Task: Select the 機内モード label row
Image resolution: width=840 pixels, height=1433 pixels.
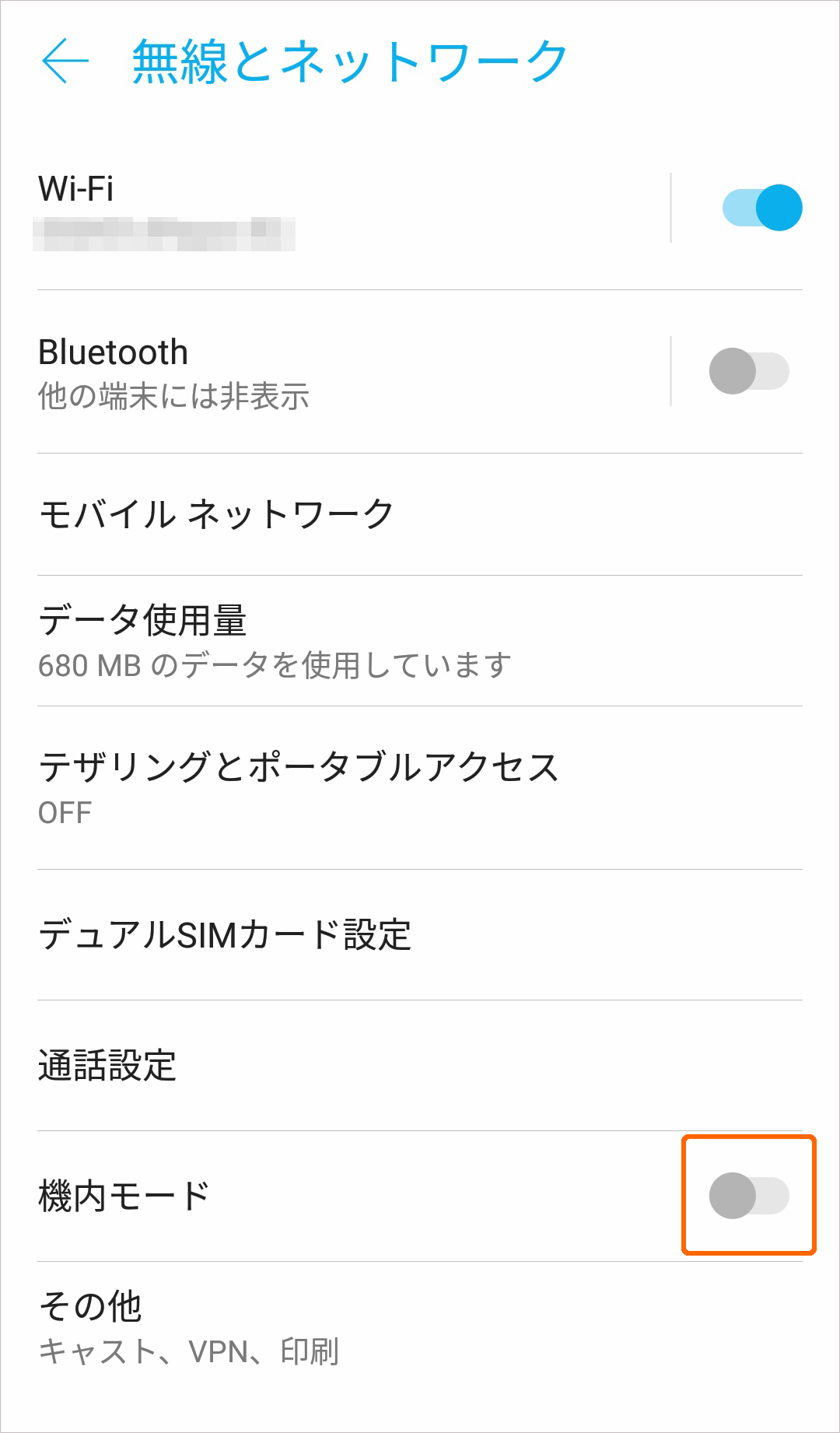Action: click(x=358, y=1197)
